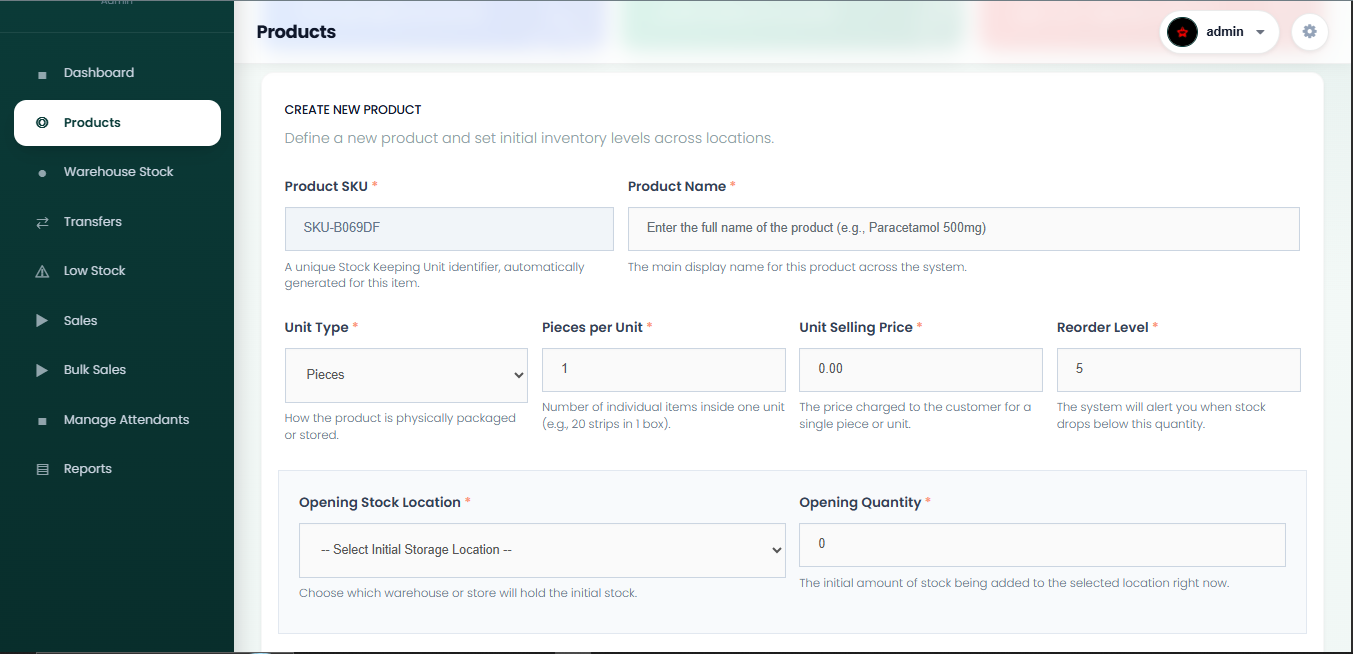Click the Dashboard sidebar icon

coord(42,74)
